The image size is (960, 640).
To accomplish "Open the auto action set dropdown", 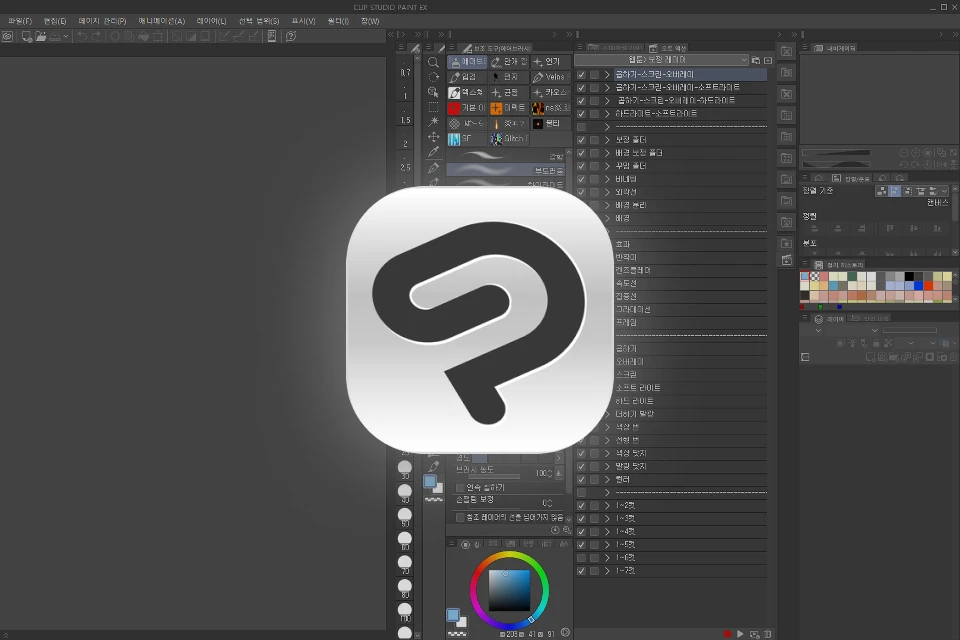I will [661, 60].
